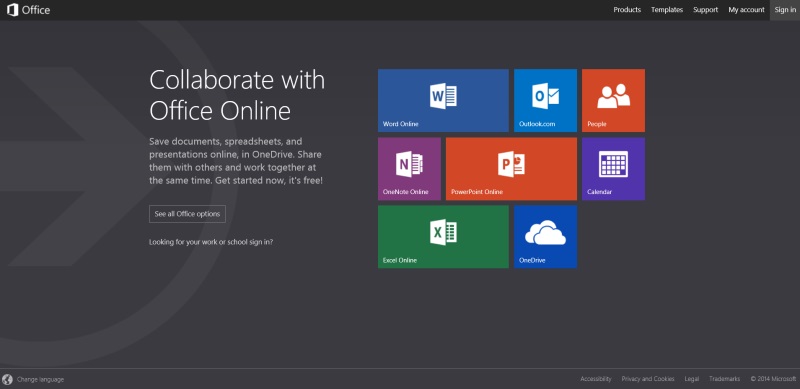Launch the OneNote Online notebook icon
Viewport: 800px width, 389px height.
pyautogui.click(x=409, y=164)
